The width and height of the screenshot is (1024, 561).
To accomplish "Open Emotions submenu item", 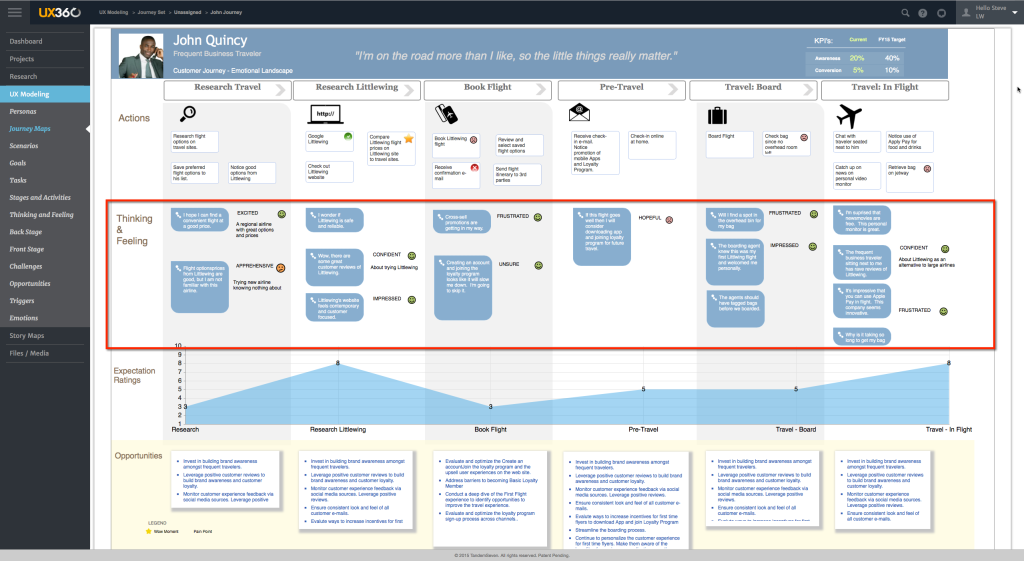I will point(24,318).
